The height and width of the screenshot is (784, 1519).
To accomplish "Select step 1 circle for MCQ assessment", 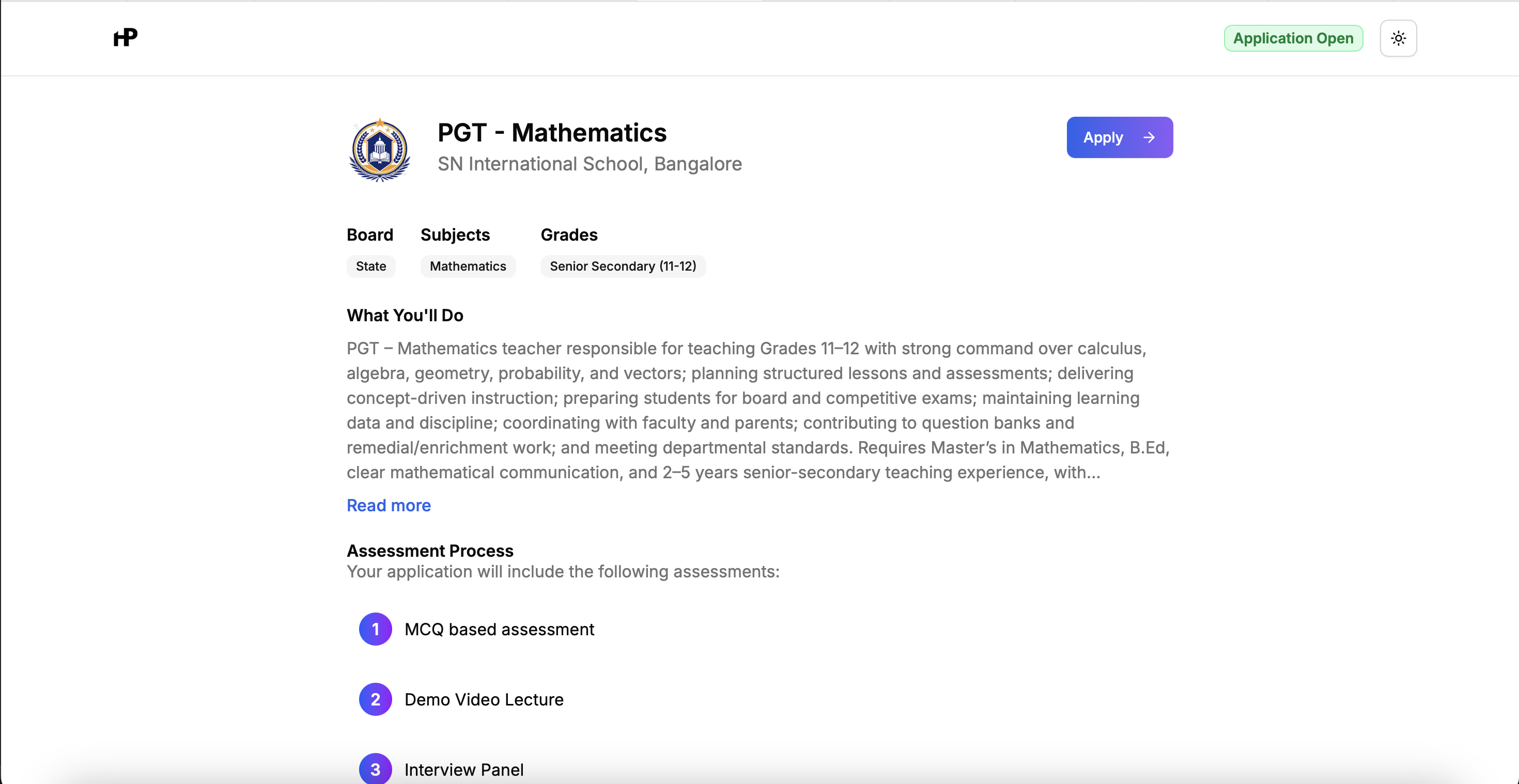I will pos(375,629).
